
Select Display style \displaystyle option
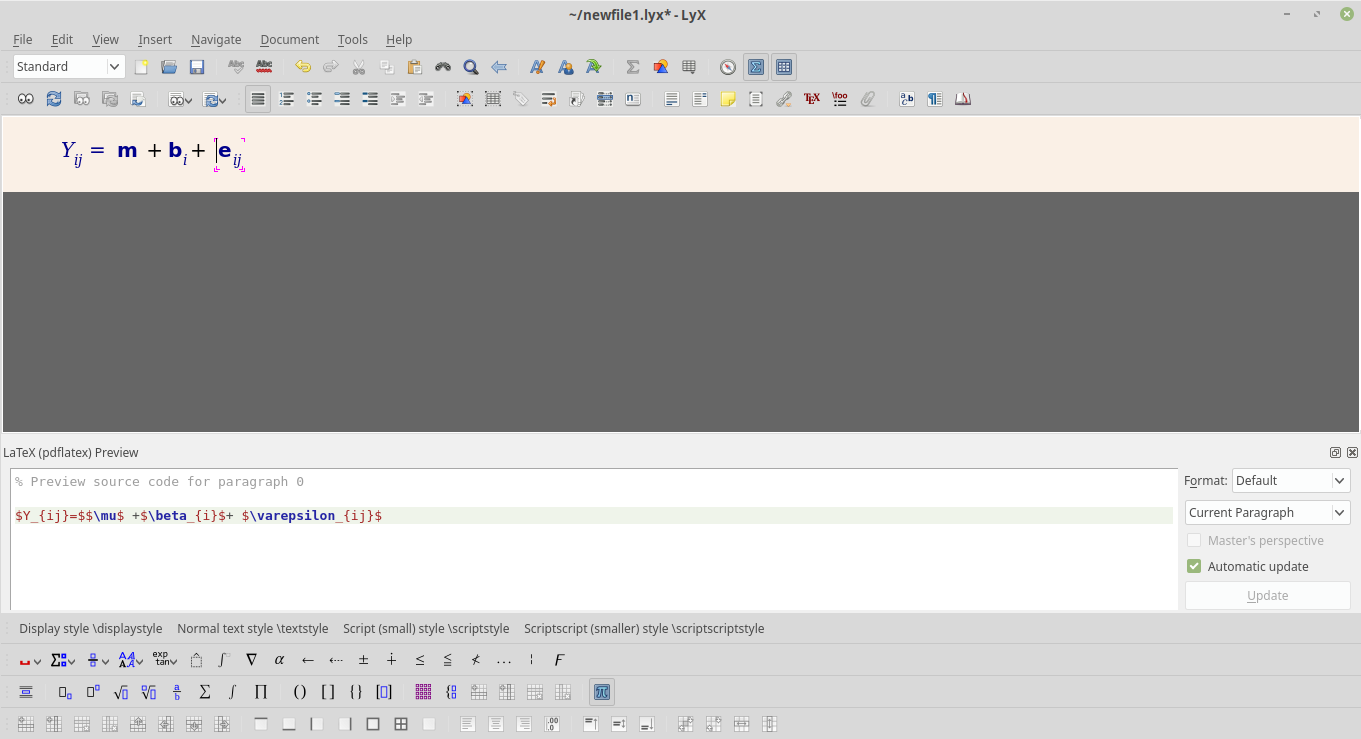[x=90, y=629]
